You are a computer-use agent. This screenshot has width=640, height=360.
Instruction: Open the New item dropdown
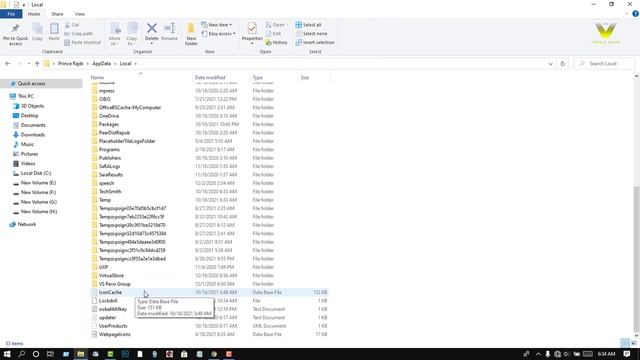217,25
